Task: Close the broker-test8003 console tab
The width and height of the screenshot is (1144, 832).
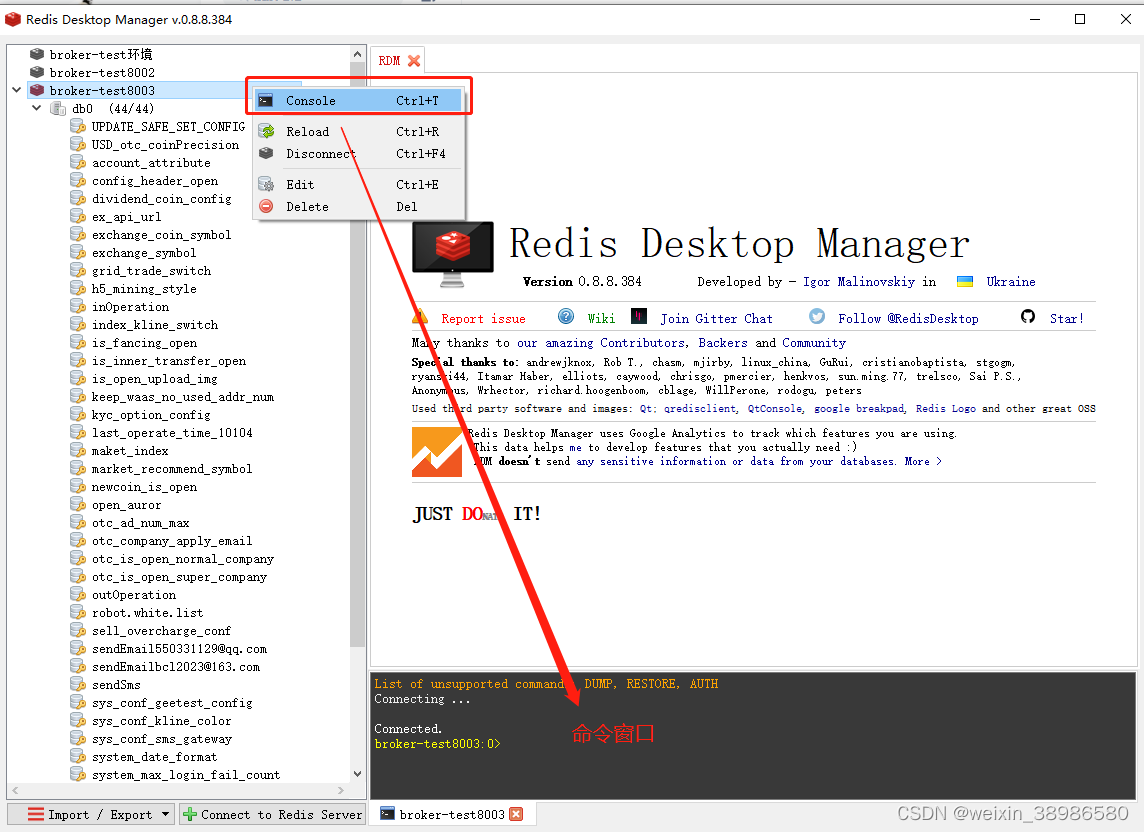Action: pos(516,813)
